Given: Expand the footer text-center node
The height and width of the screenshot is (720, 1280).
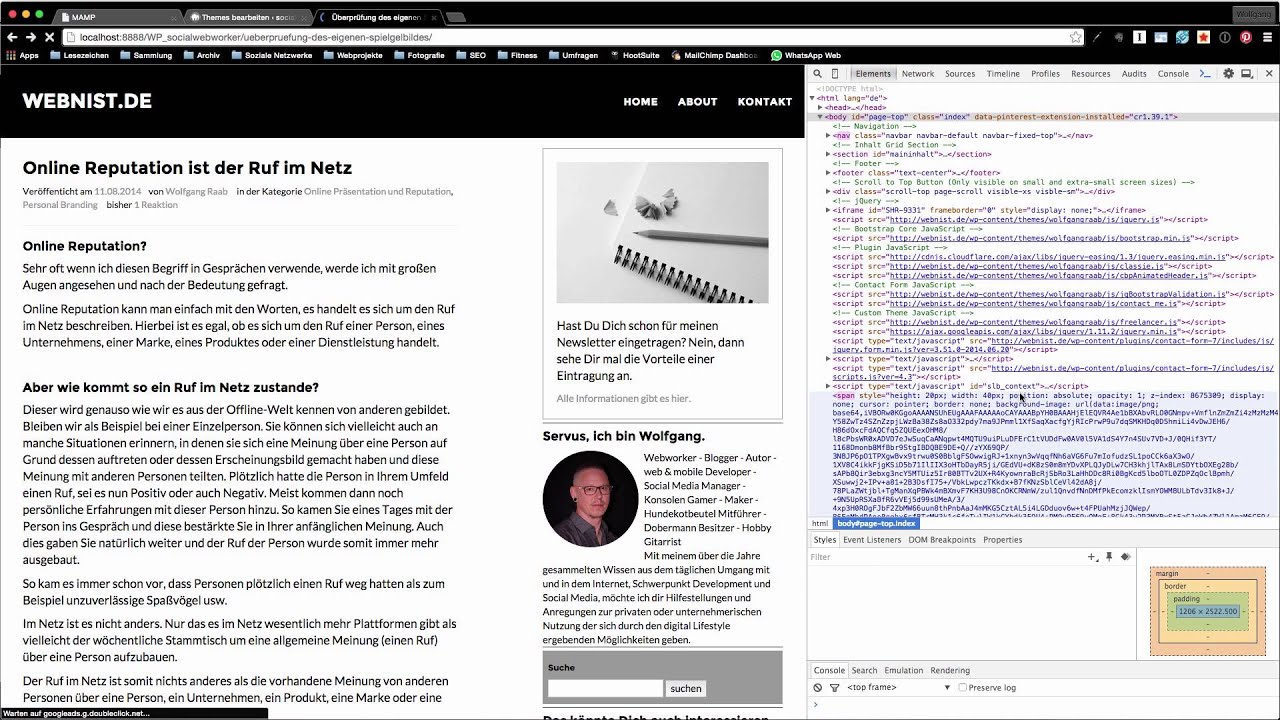Looking at the screenshot, I should point(829,173).
